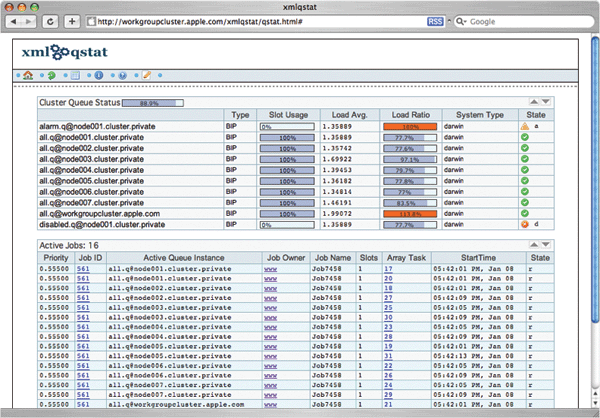The width and height of the screenshot is (600, 418).
Task: Reload page with browser reload button
Action: (x=51, y=20)
